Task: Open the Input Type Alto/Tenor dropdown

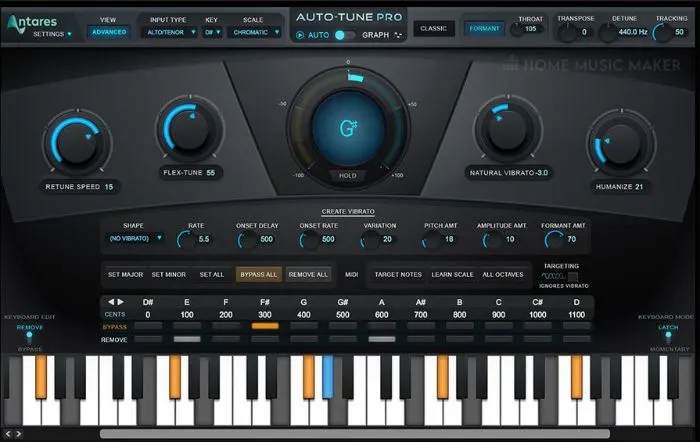Action: pos(171,32)
